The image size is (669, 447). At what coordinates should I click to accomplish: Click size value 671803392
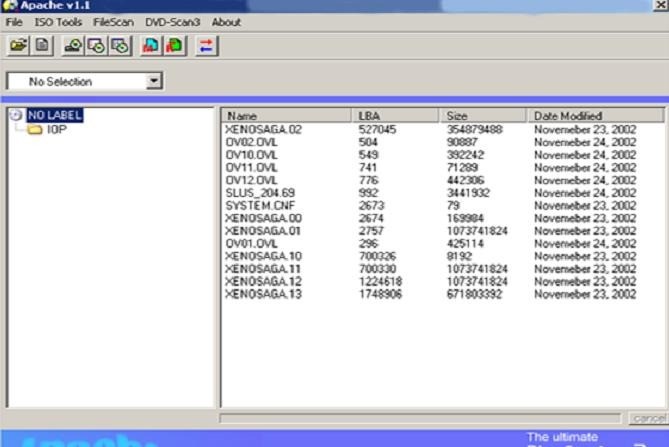474,294
